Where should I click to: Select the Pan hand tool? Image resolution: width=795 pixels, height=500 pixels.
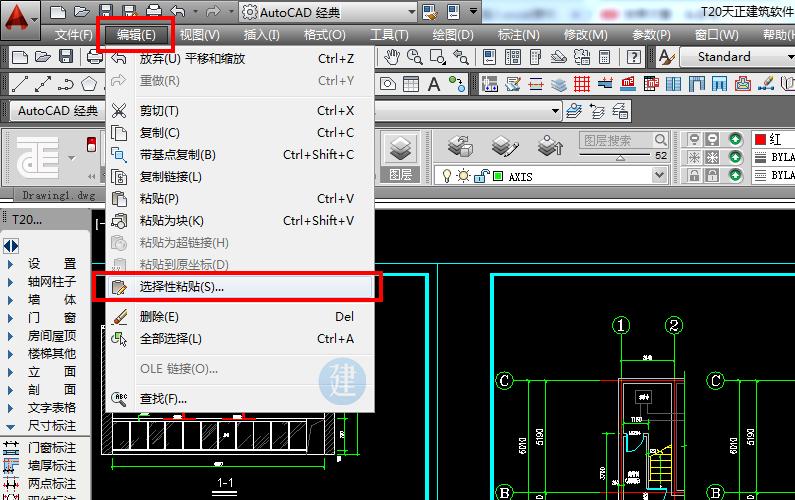coord(391,57)
